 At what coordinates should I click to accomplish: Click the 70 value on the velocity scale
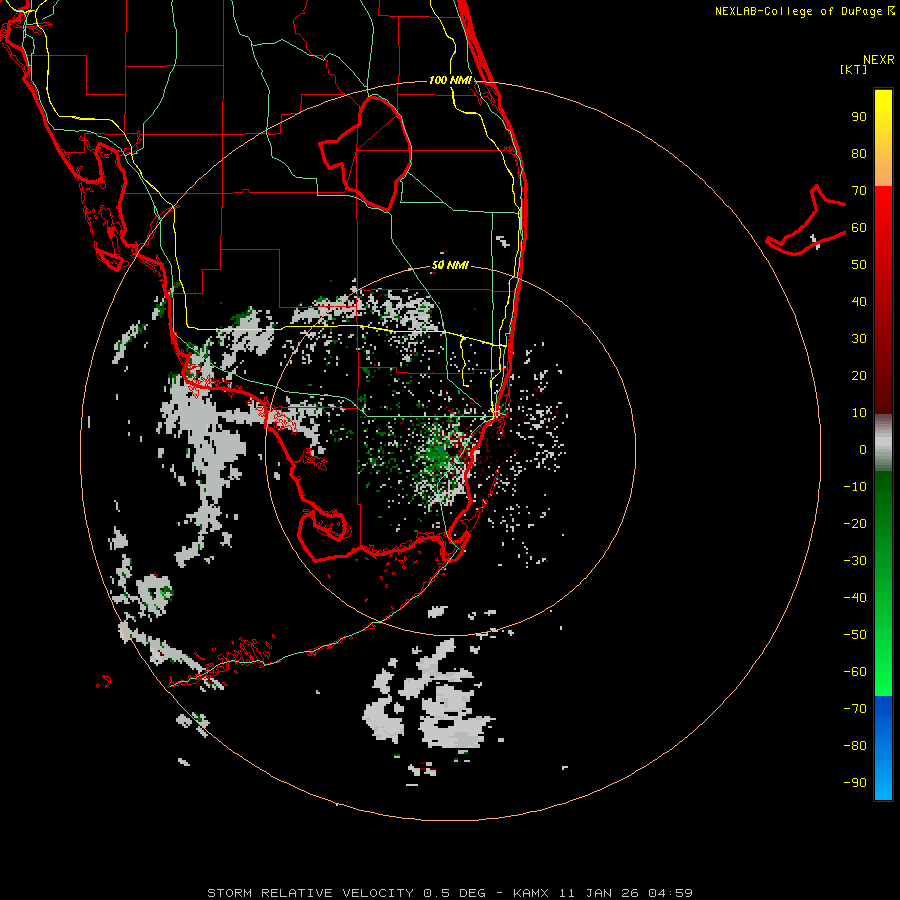click(x=859, y=191)
